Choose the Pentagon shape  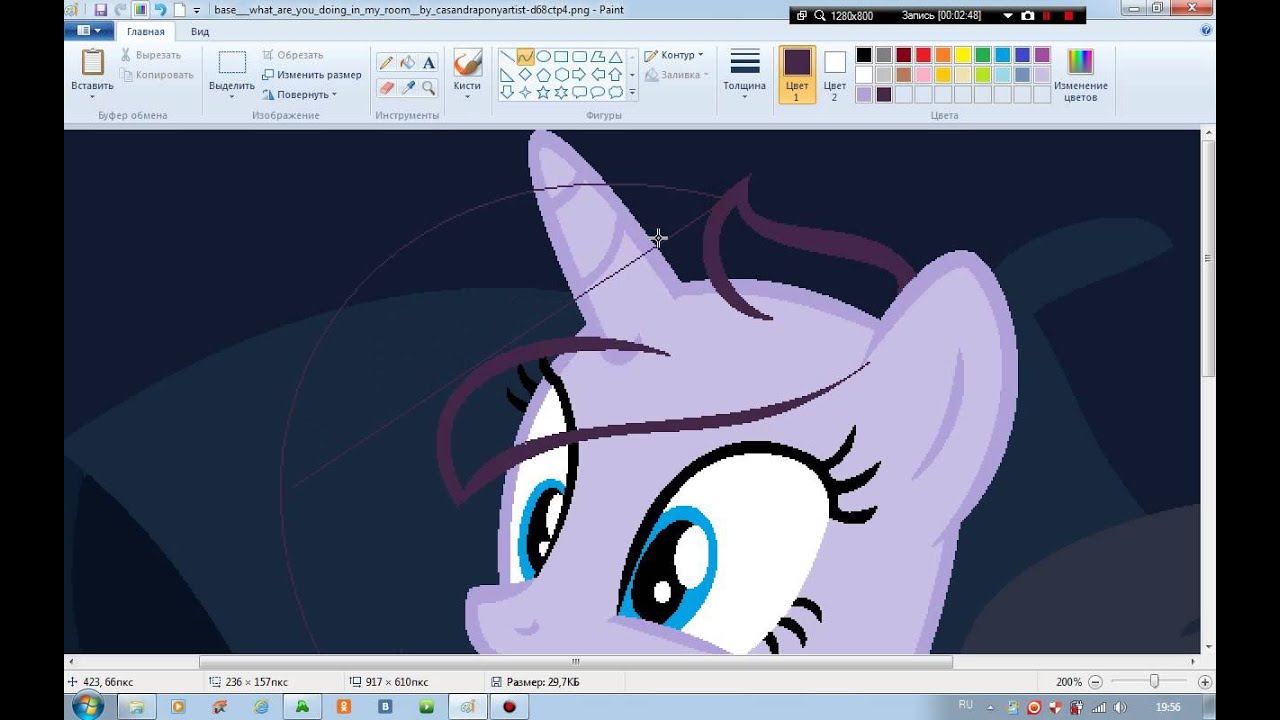[543, 75]
